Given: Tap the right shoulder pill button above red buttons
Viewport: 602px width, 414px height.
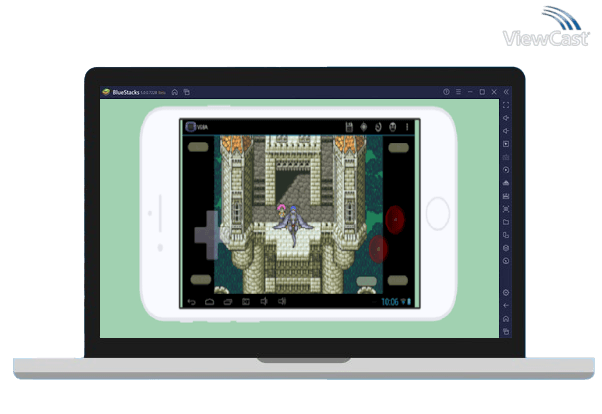Looking at the screenshot, I should [x=398, y=148].
